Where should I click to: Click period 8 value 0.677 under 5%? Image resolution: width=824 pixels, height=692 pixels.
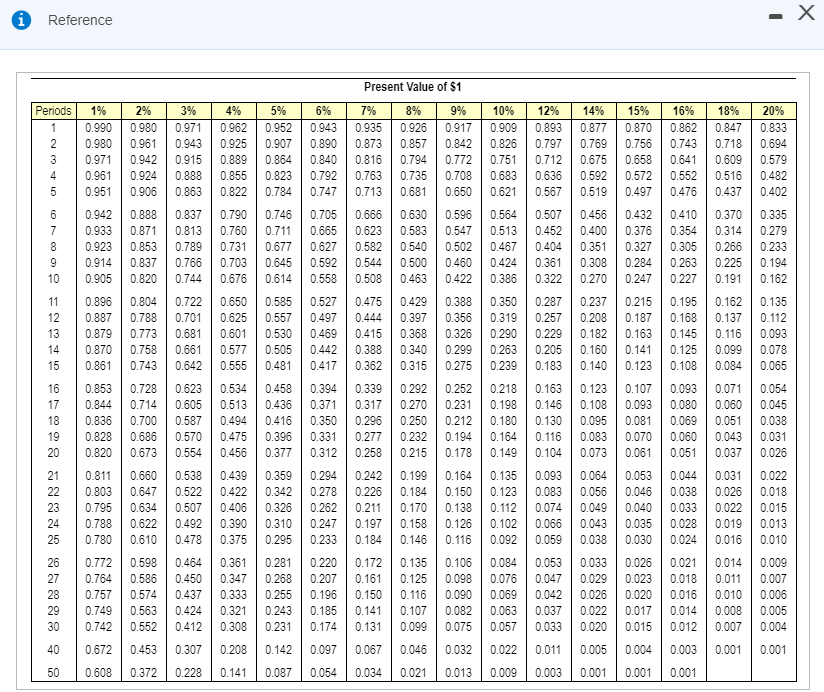pos(279,246)
